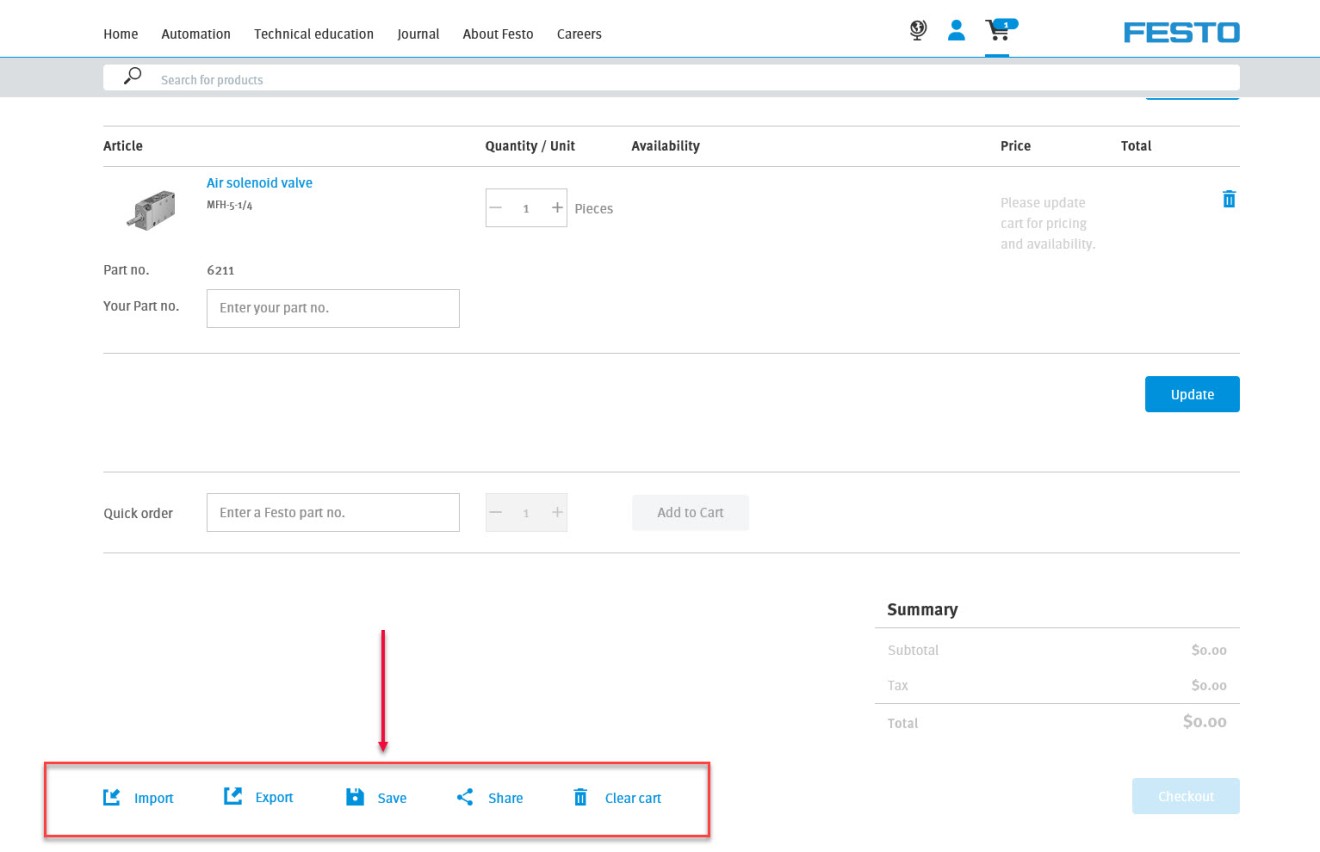
Task: Open the Technical education menu
Action: [x=314, y=34]
